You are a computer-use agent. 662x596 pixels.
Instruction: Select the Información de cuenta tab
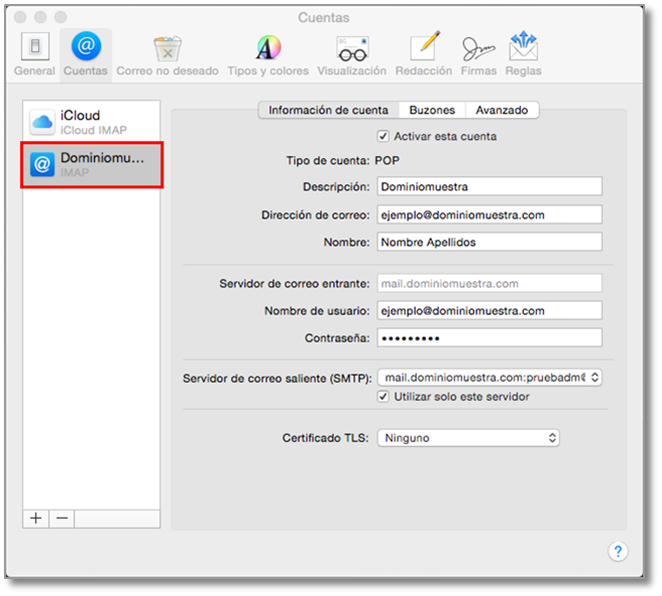(x=328, y=110)
